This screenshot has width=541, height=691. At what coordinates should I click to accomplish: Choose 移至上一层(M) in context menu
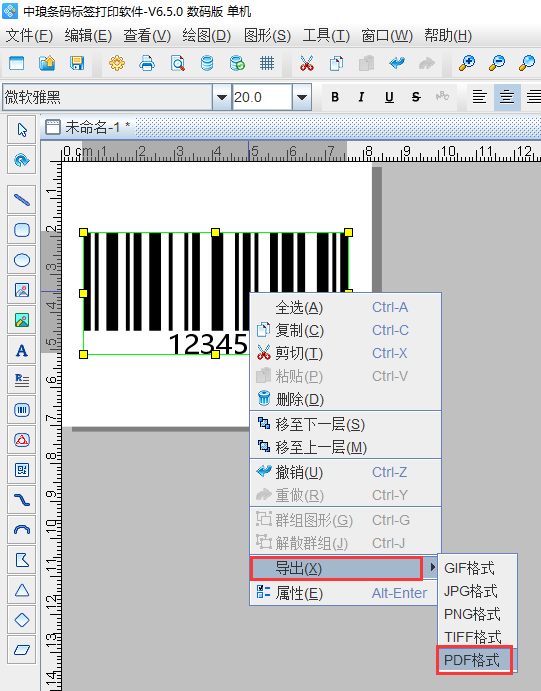345,447
